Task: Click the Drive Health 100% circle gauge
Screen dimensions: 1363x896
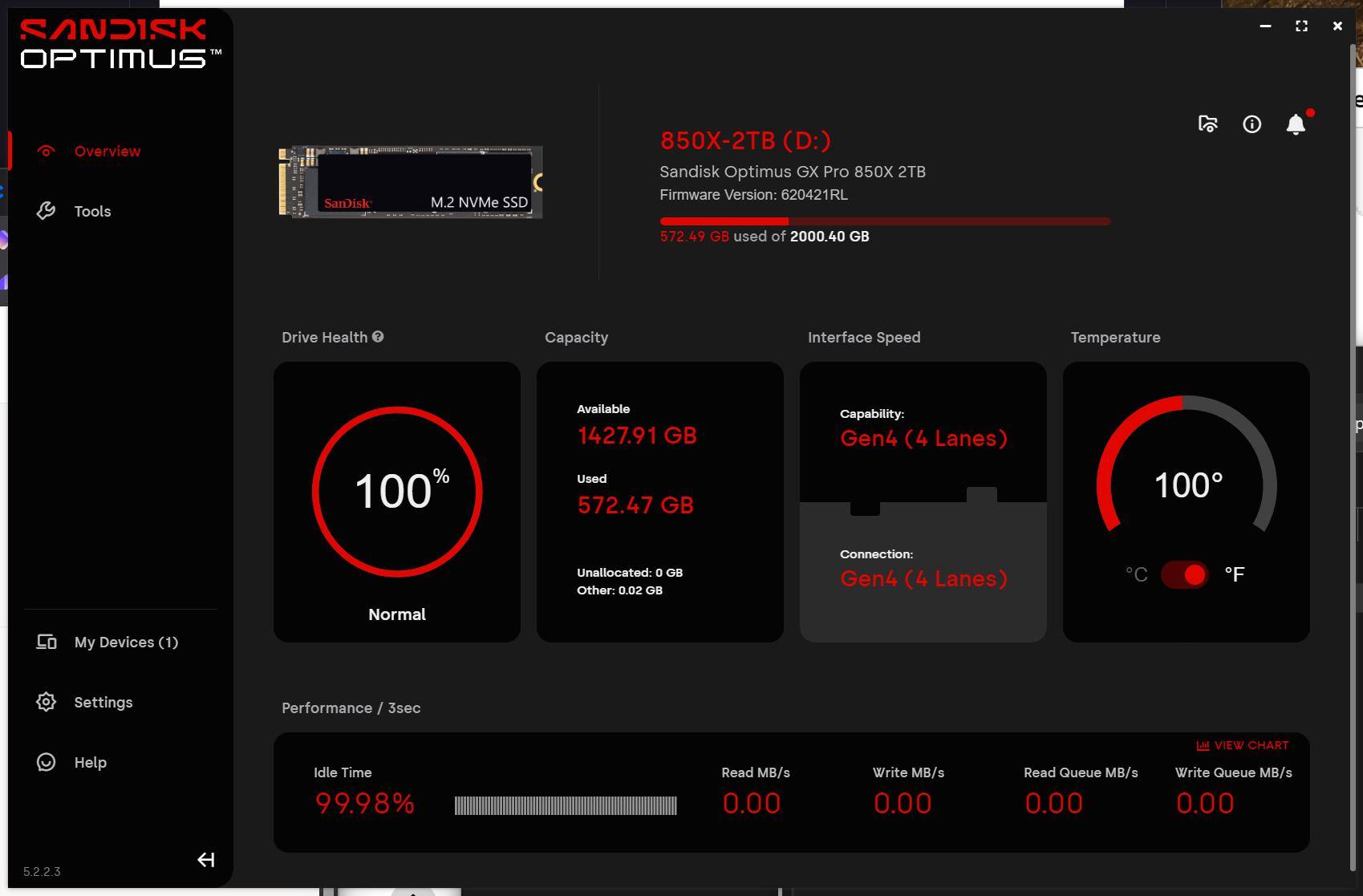Action: point(397,491)
